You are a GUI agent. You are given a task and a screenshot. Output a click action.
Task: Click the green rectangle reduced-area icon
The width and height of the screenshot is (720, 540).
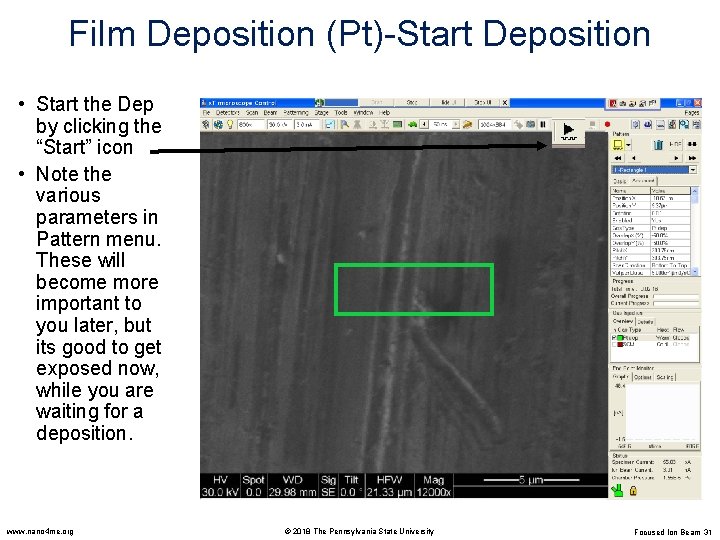[x=398, y=124]
